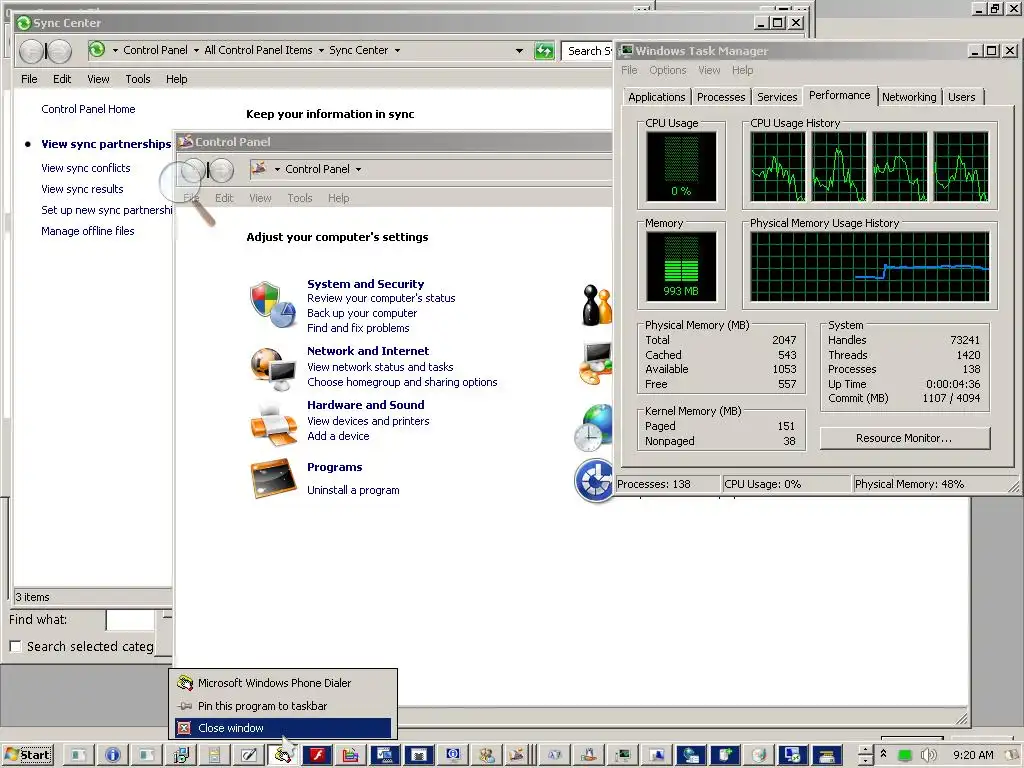Open View sync results link
The image size is (1024, 768).
point(82,189)
